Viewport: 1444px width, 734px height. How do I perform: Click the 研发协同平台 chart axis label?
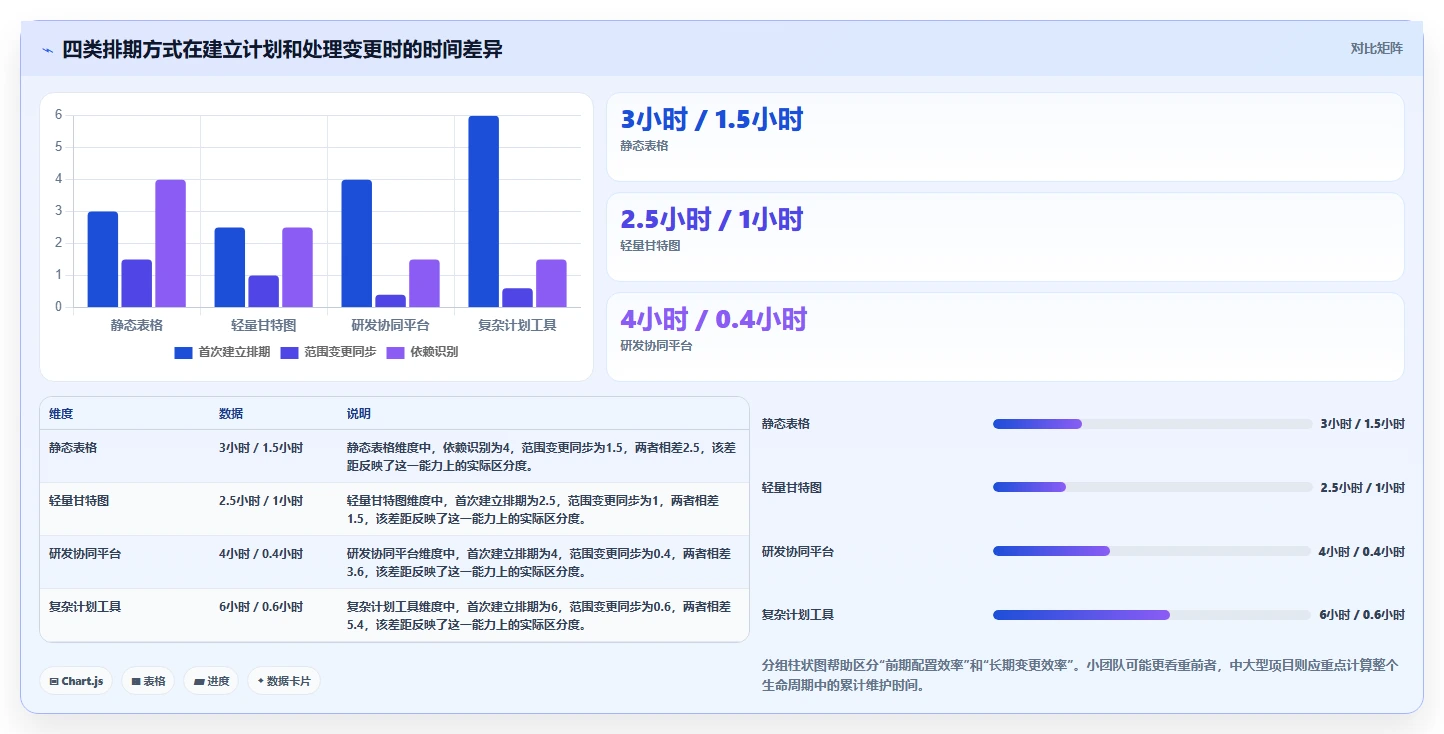pos(391,325)
